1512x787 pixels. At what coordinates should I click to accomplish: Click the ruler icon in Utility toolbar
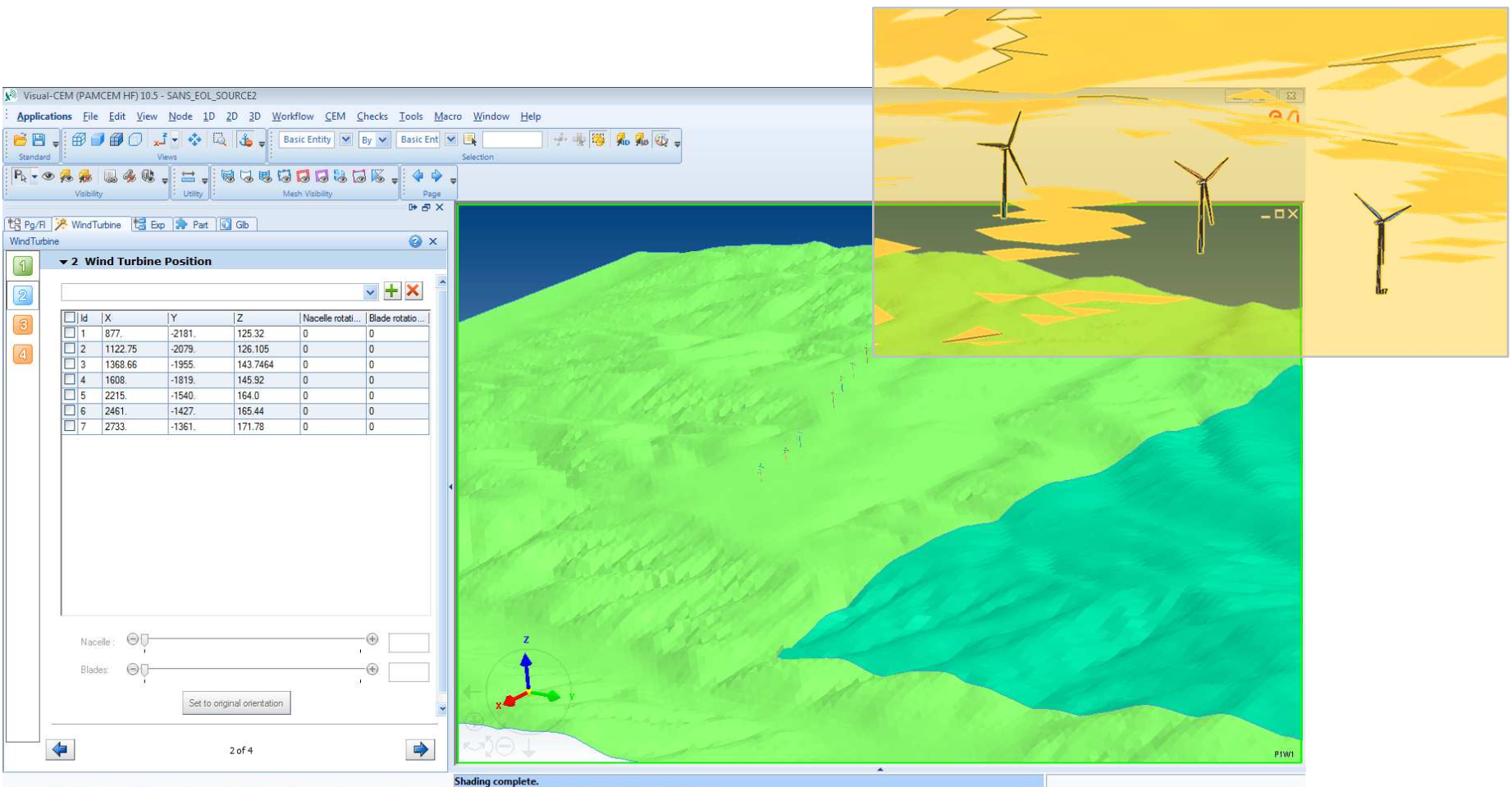pos(188,176)
